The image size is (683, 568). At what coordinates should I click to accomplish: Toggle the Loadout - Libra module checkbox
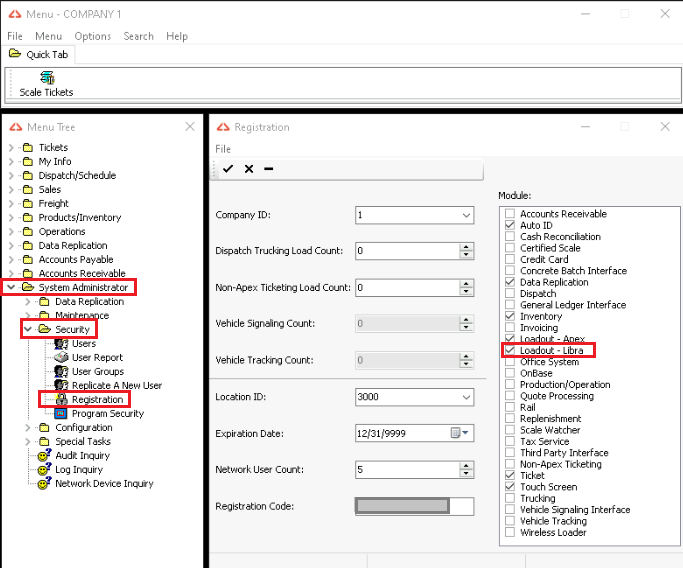510,350
